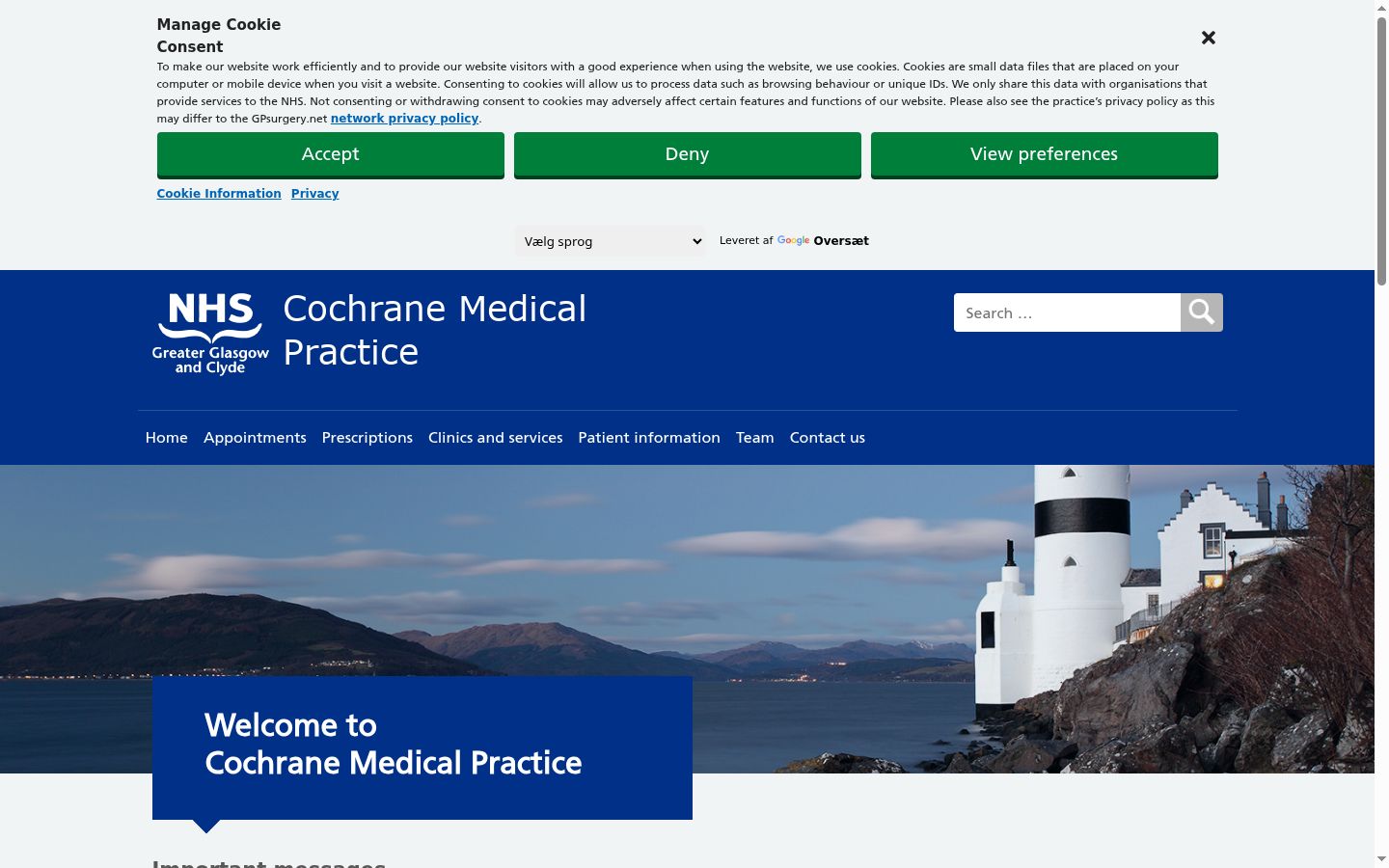Open the Appointments menu
Screen dimensions: 1389x868
(255, 438)
